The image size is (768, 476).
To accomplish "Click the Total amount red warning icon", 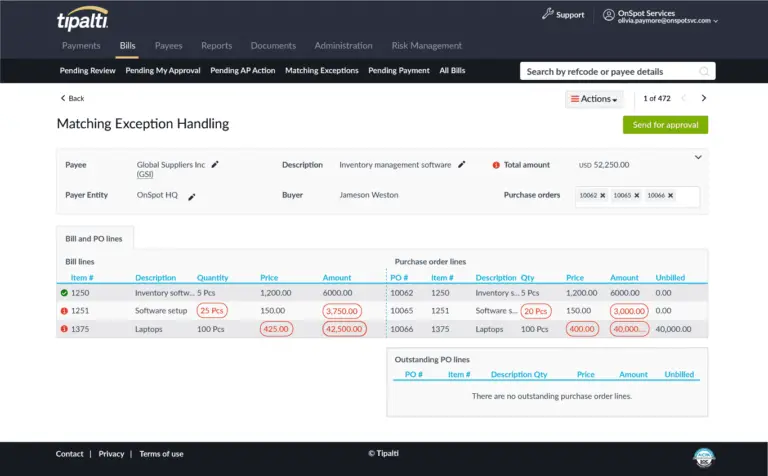I will 496,165.
